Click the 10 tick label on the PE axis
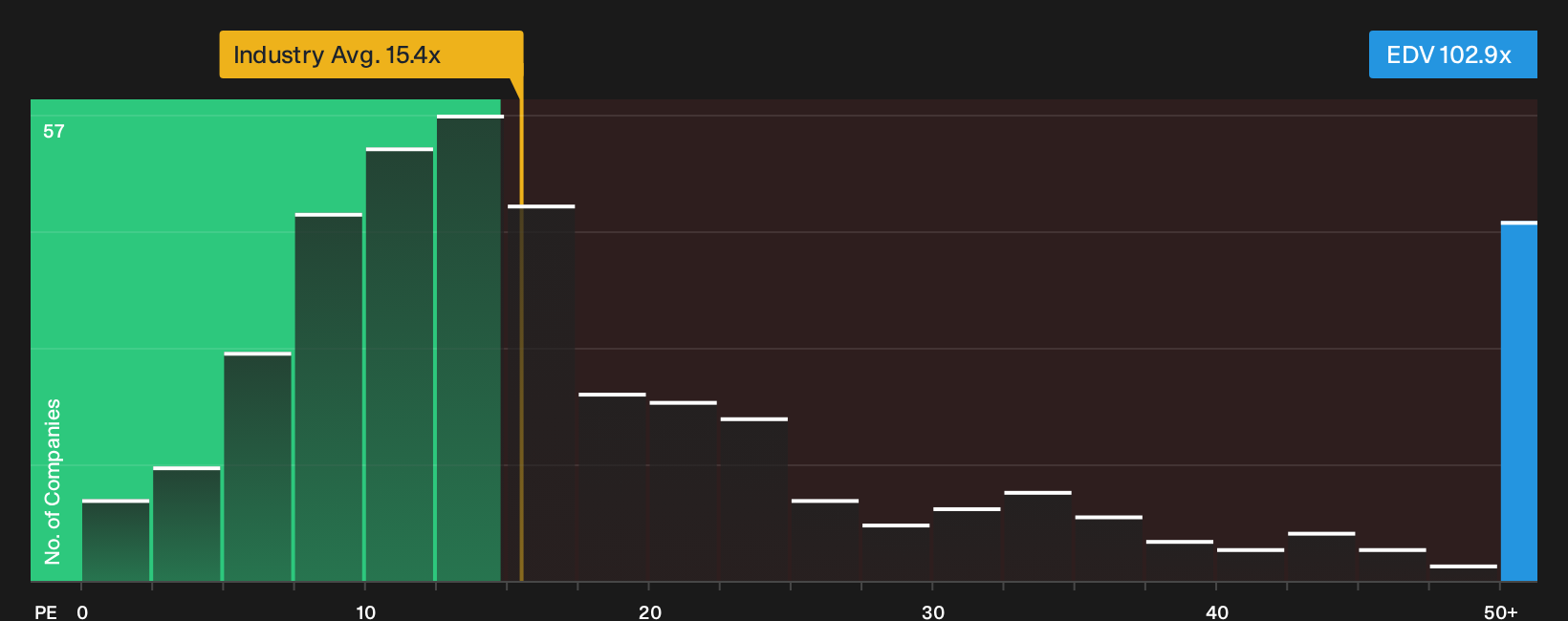Image resolution: width=1568 pixels, height=621 pixels. tap(365, 611)
